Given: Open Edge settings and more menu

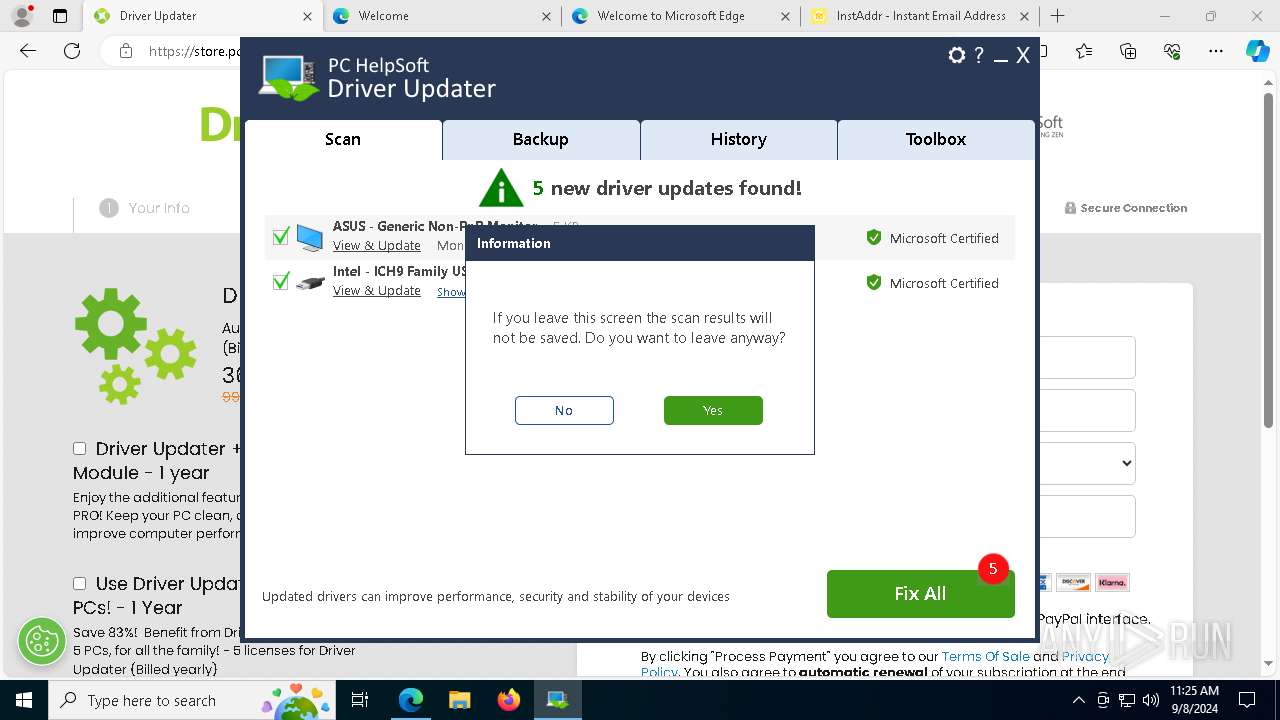Looking at the screenshot, I should 1215,51.
